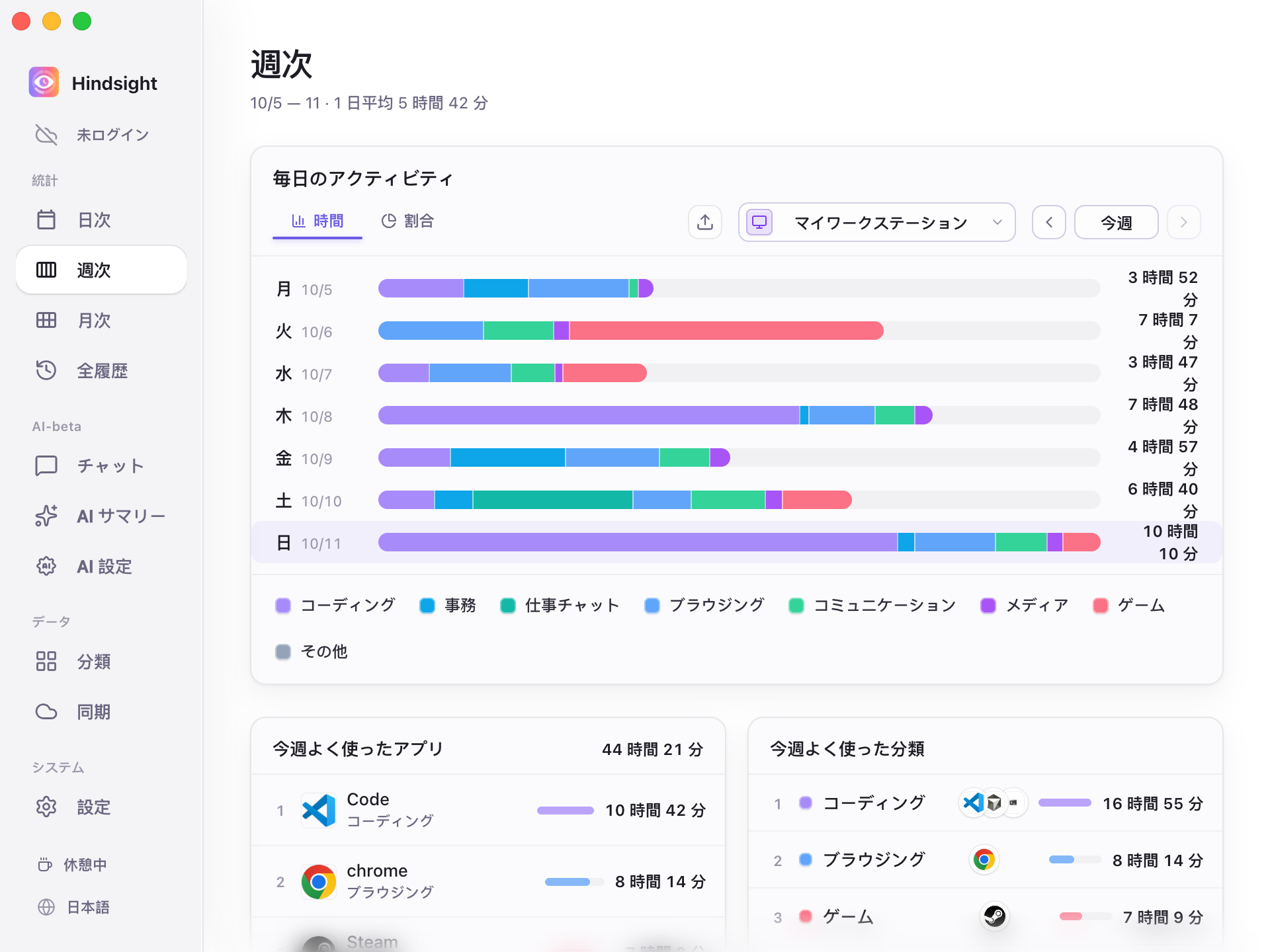Viewport: 1270px width, 952px height.
Task: Open the 月次 monthly view
Action: pyautogui.click(x=101, y=321)
